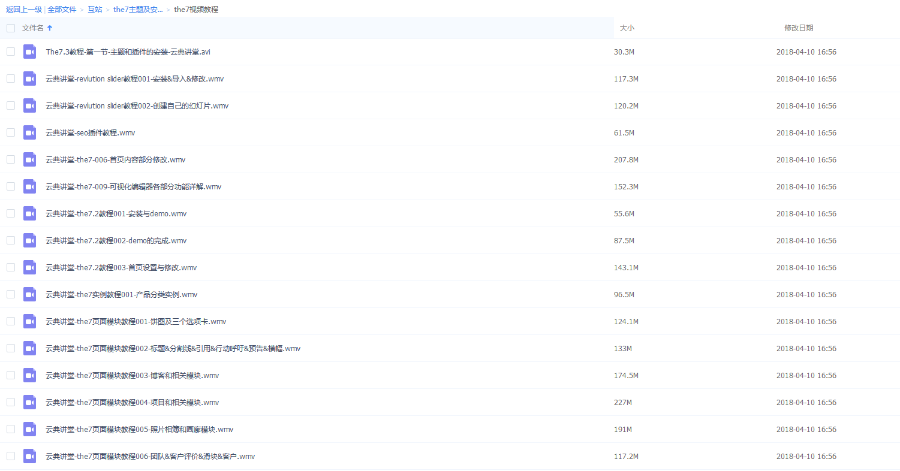Image resolution: width=900 pixels, height=471 pixels.
Task: Select the checkbox of the seo .wmv file
Action: [10, 133]
